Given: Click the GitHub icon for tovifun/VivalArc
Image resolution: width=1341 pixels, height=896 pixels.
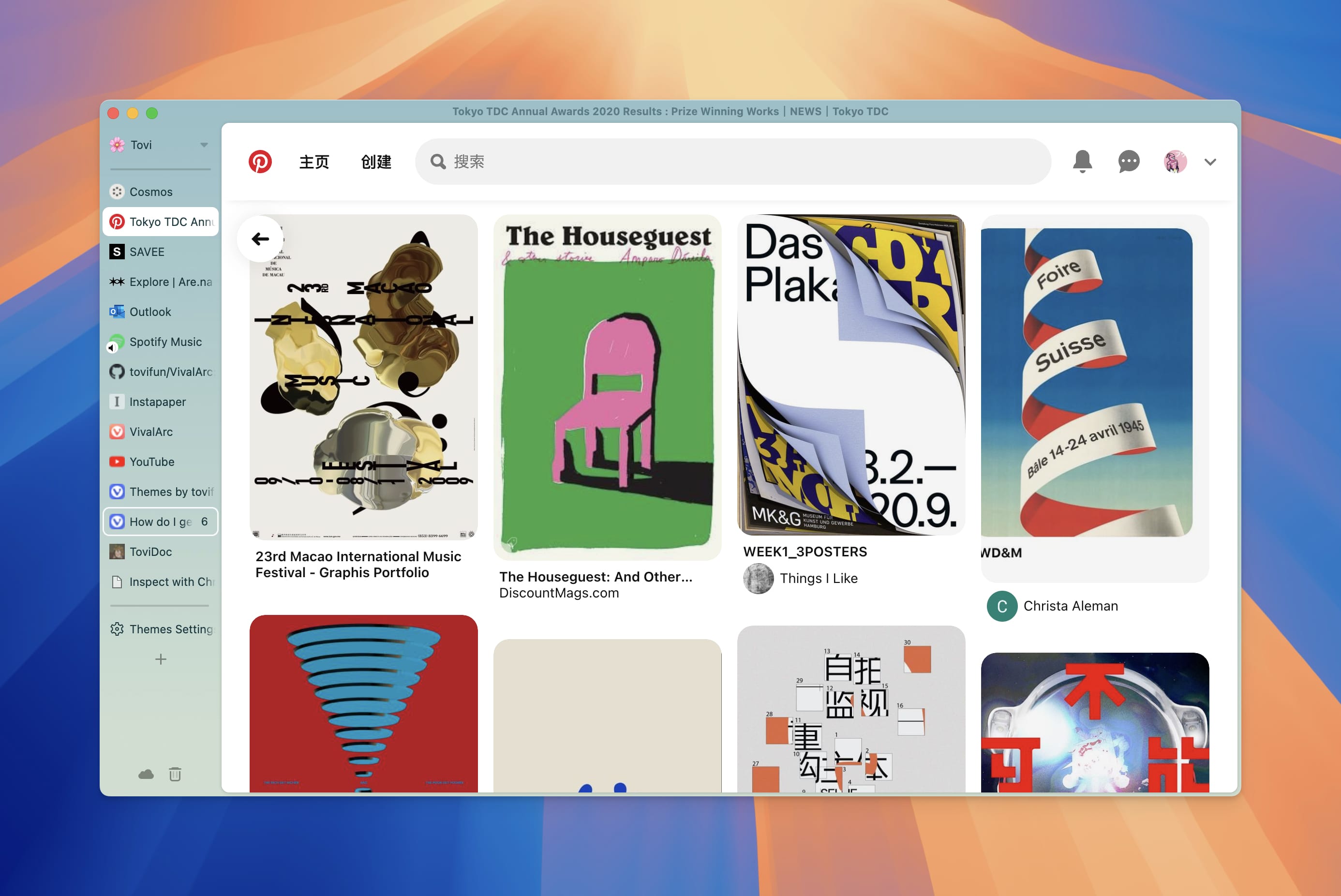Looking at the screenshot, I should coord(117,372).
